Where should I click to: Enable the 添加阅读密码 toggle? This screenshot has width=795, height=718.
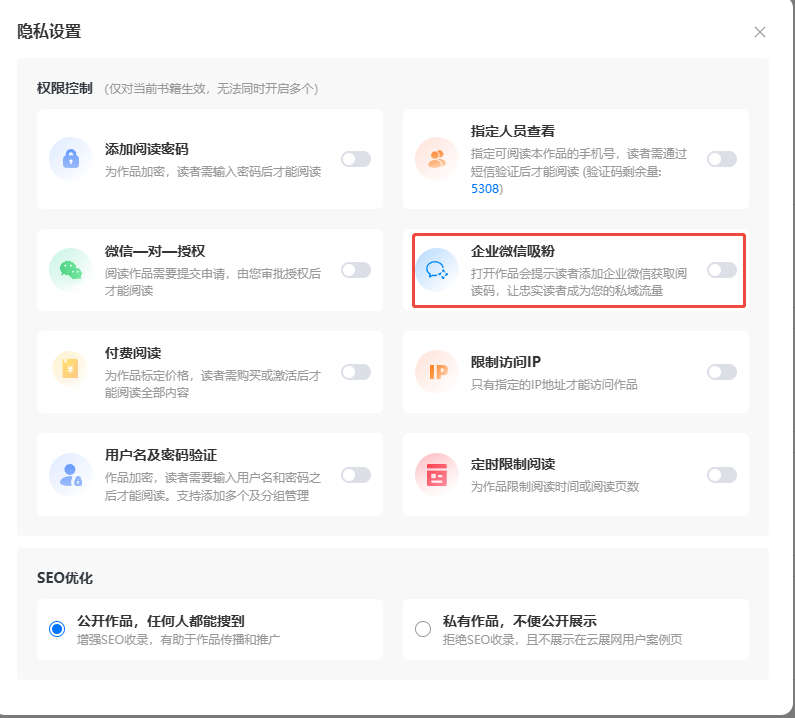[x=355, y=159]
